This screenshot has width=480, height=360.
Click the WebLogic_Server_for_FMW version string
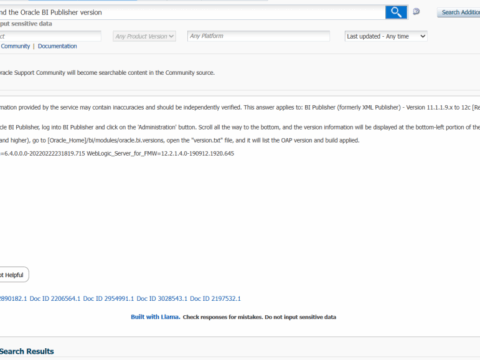(x=160, y=153)
